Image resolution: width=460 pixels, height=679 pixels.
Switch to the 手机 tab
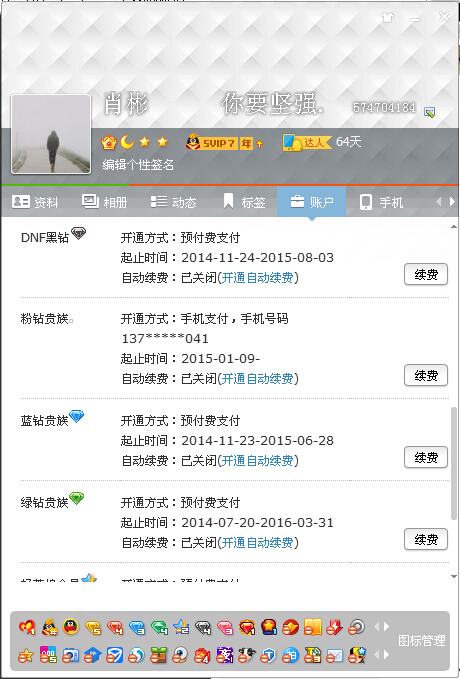[381, 202]
